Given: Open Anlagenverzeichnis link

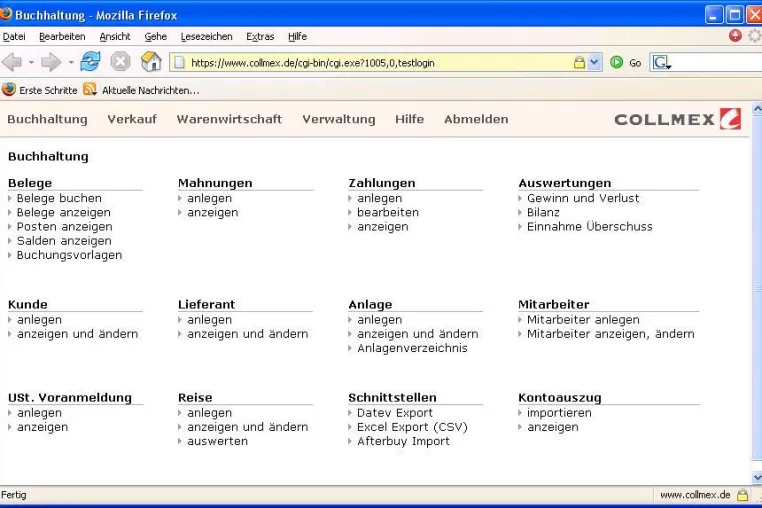Looking at the screenshot, I should click(x=412, y=348).
